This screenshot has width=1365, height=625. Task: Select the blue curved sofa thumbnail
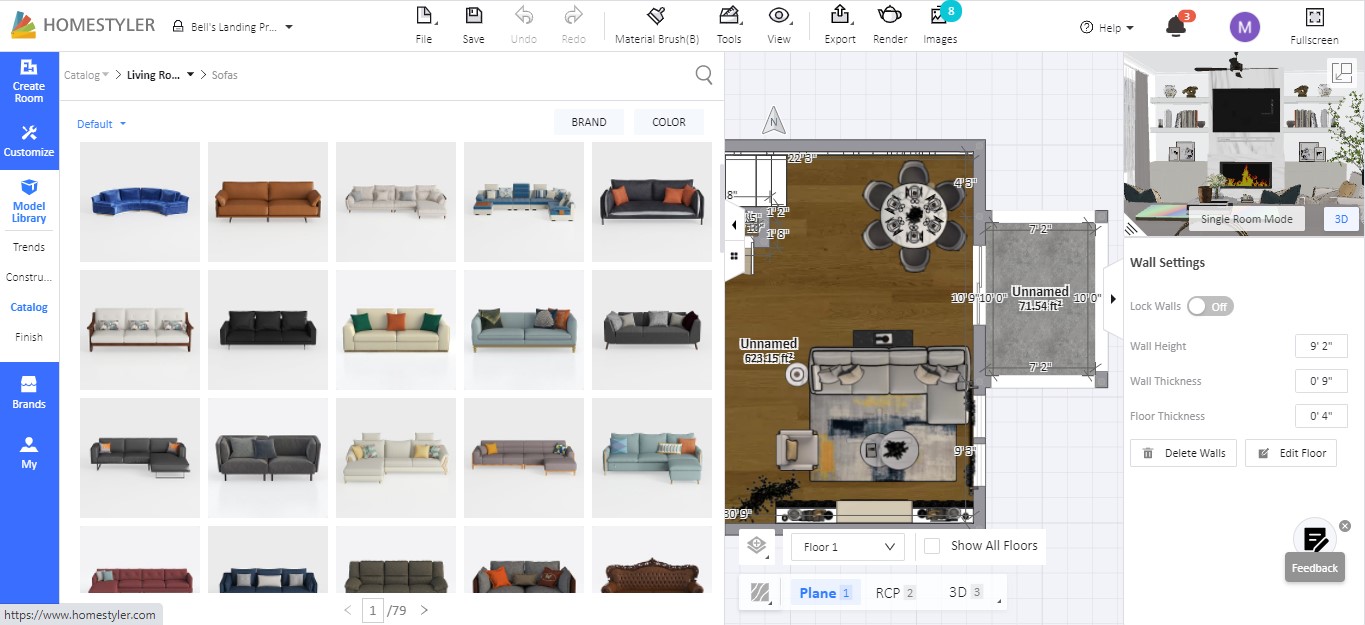click(x=140, y=201)
